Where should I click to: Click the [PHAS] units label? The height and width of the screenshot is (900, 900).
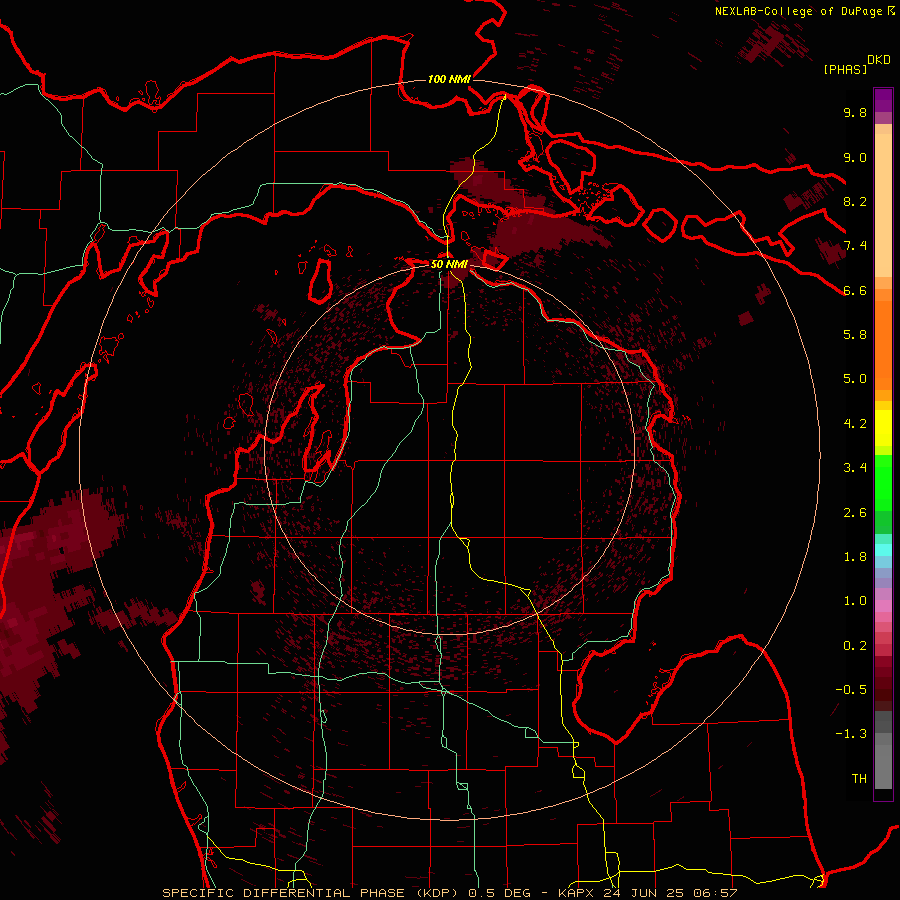[x=845, y=70]
